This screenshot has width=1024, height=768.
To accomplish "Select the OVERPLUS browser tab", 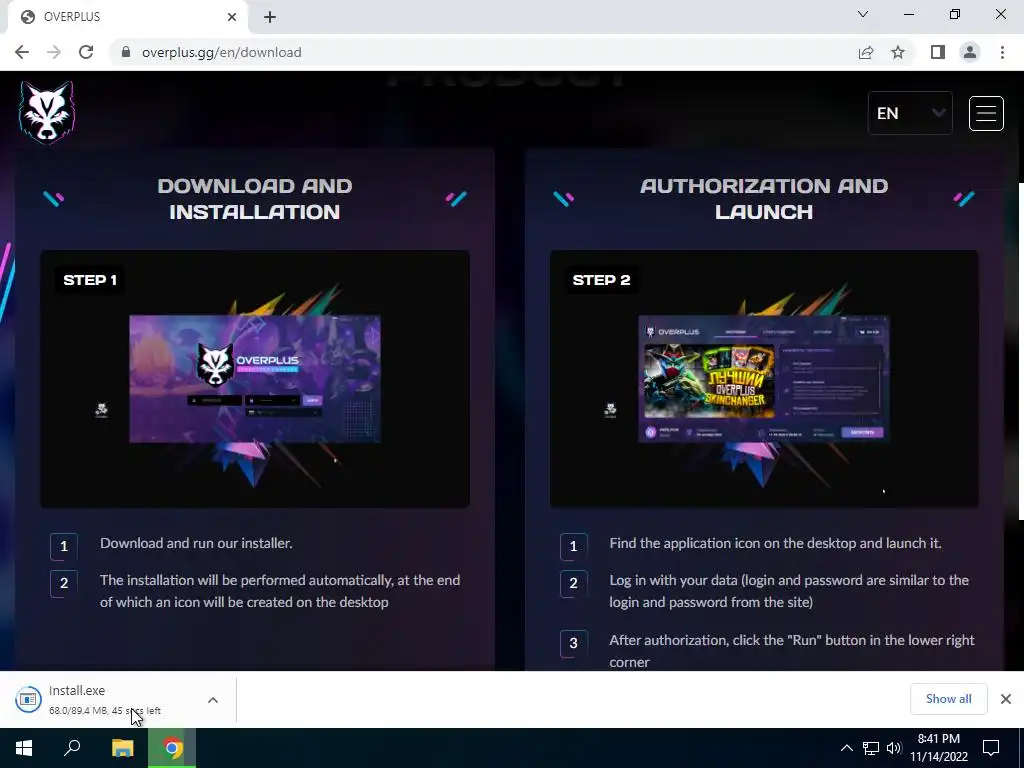I will pos(127,17).
